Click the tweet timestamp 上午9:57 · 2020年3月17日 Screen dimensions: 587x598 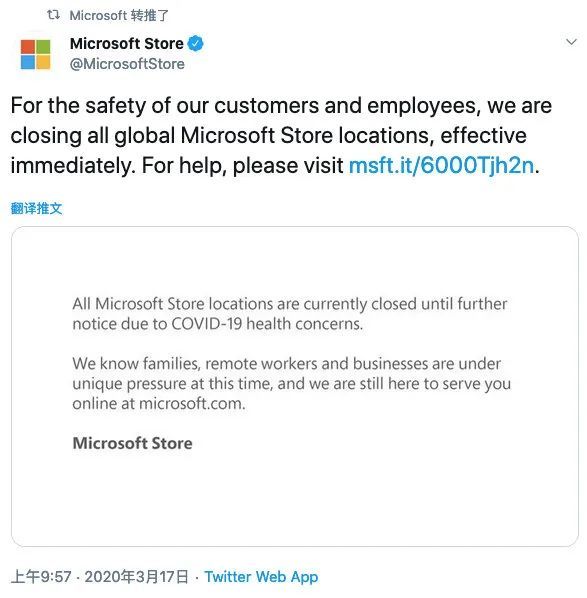tap(100, 577)
